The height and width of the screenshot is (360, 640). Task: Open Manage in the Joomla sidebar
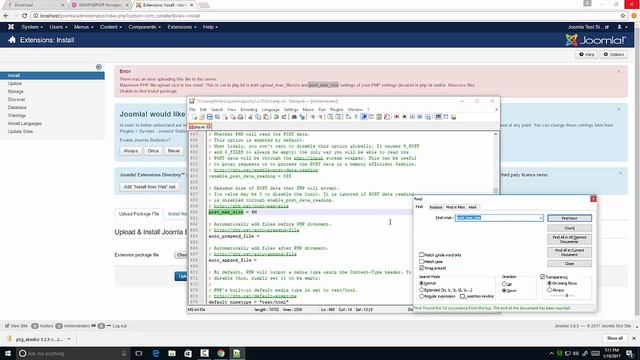point(16,91)
